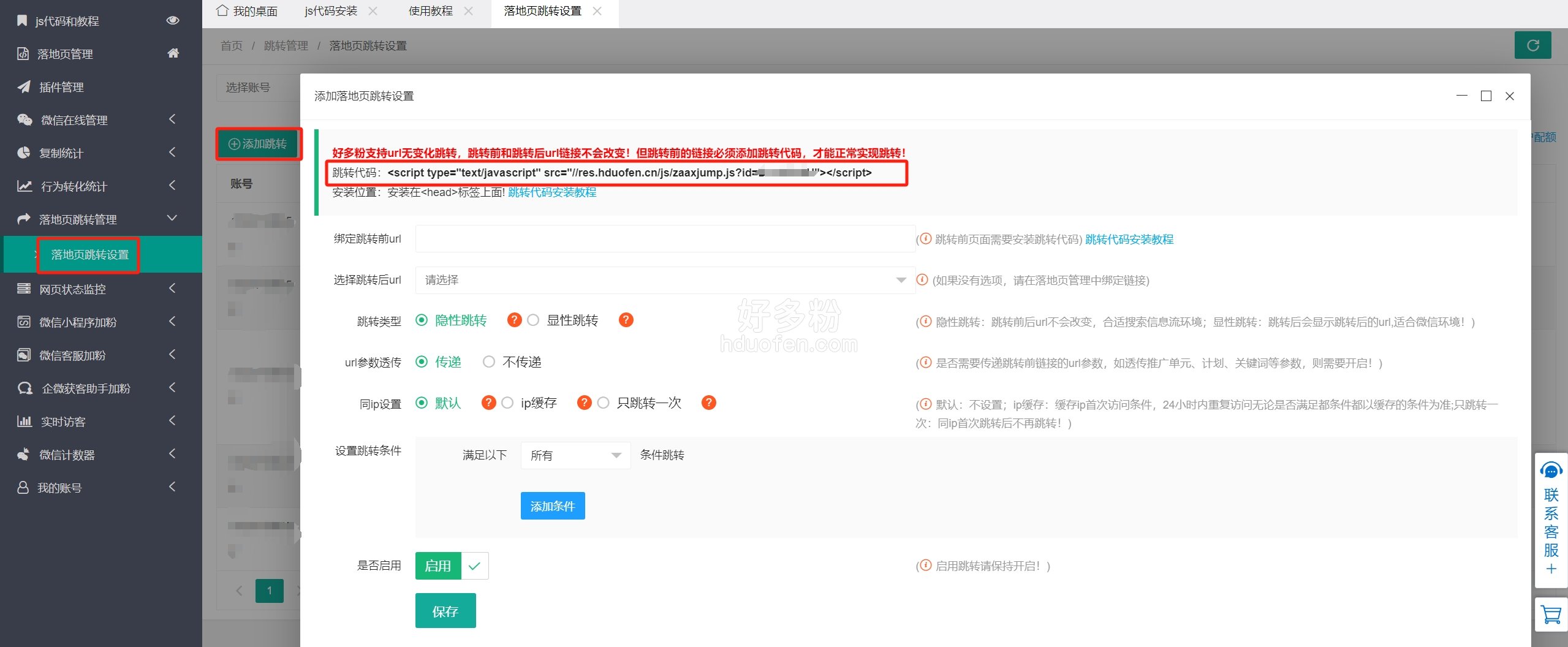The height and width of the screenshot is (647, 1568).
Task: Click the eye icon beside js代码和教程
Action: point(173,20)
